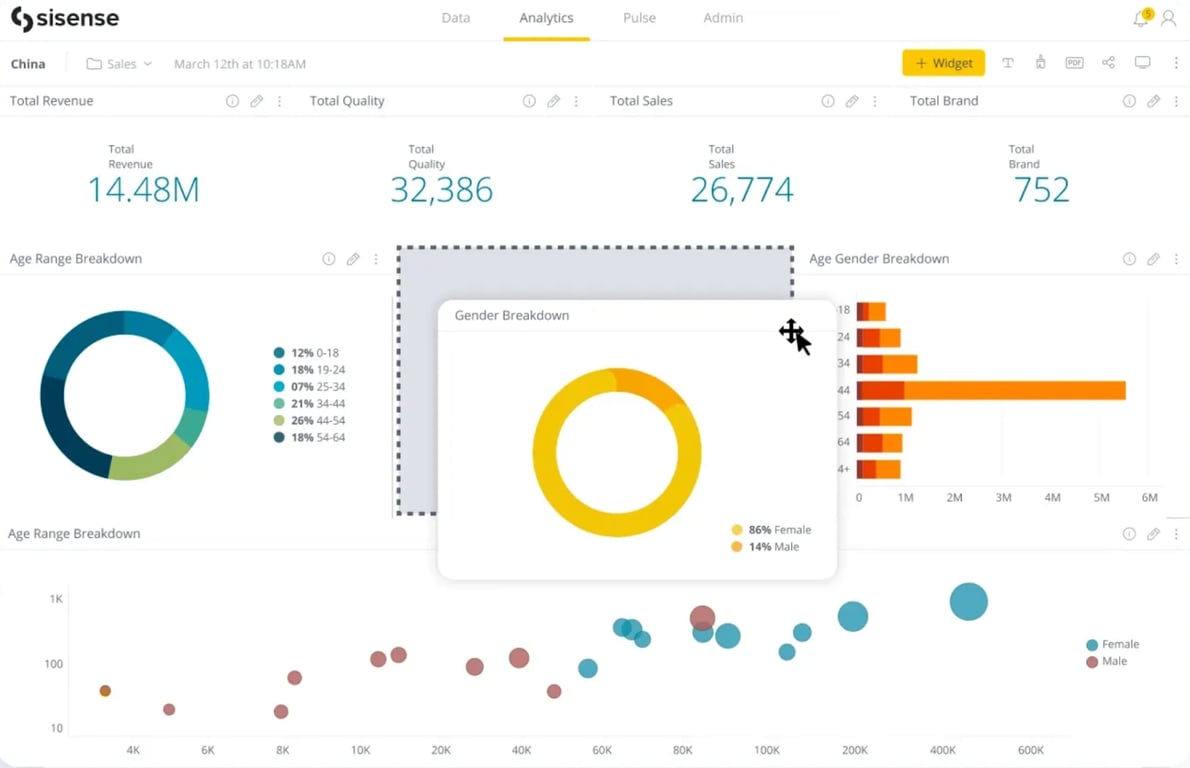Click the add Widget button
This screenshot has height=768, width=1190.
tap(943, 63)
